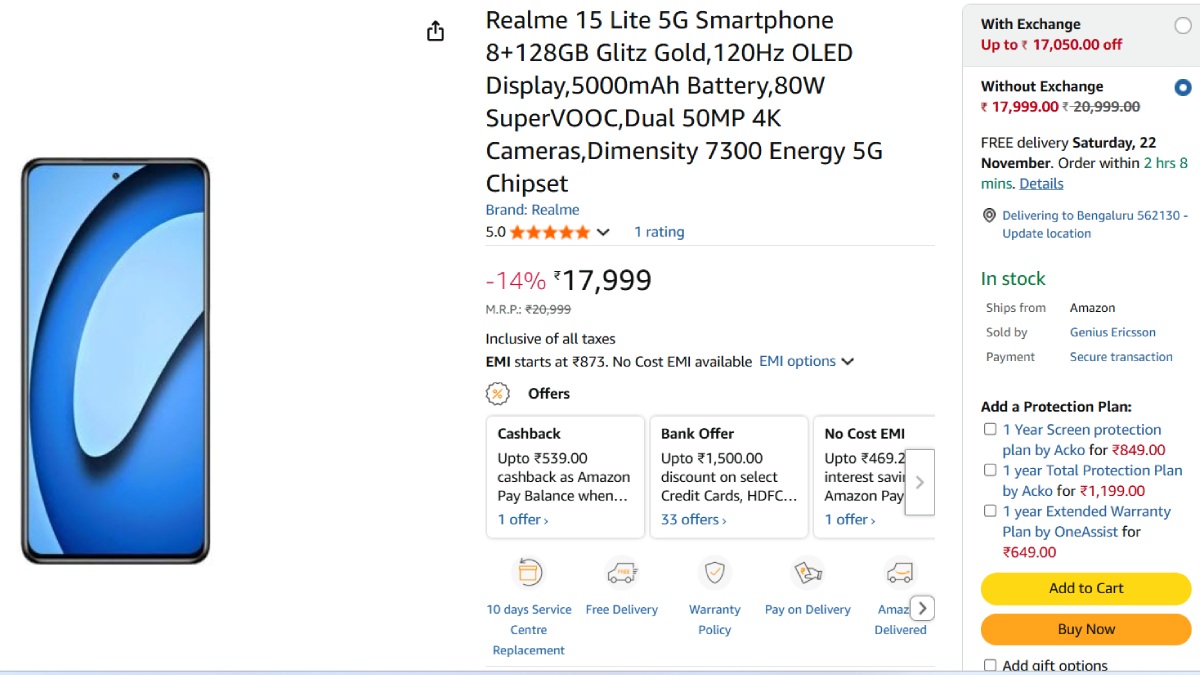This screenshot has width=1200, height=675.
Task: Click the Pay on Delivery icon
Action: 807,573
